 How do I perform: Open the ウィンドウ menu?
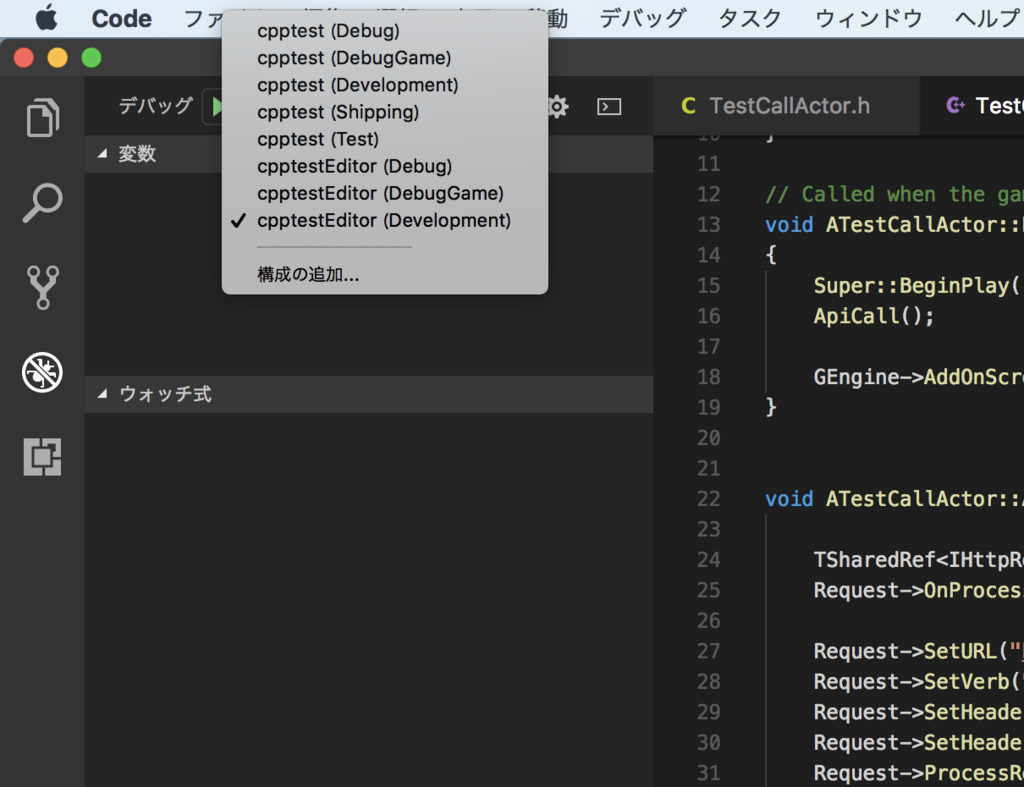[869, 18]
